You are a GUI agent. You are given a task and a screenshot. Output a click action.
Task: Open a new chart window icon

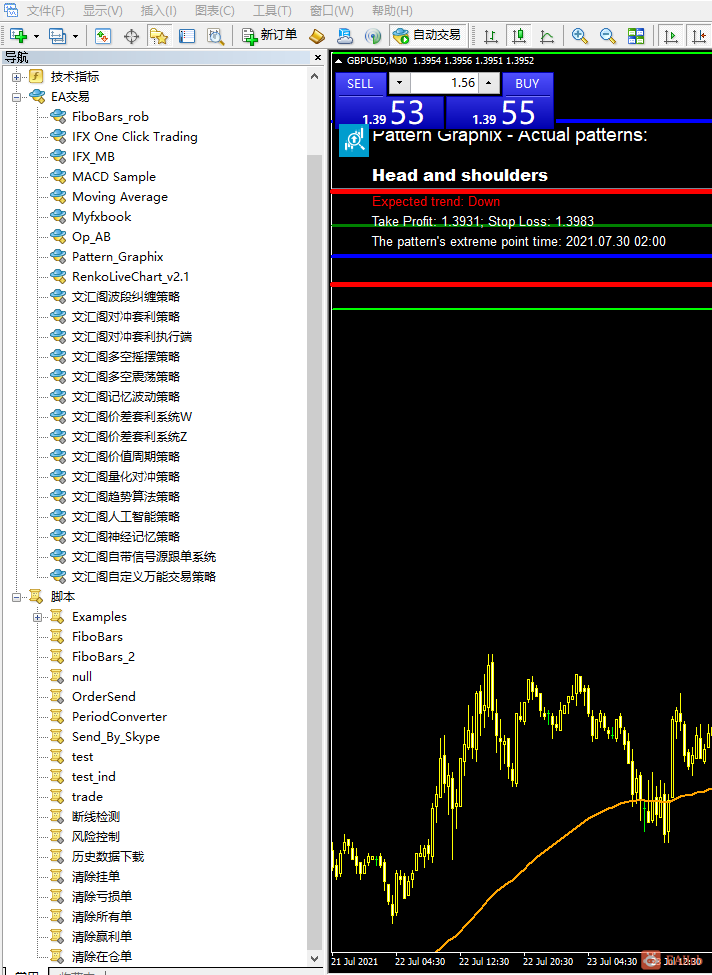18,36
